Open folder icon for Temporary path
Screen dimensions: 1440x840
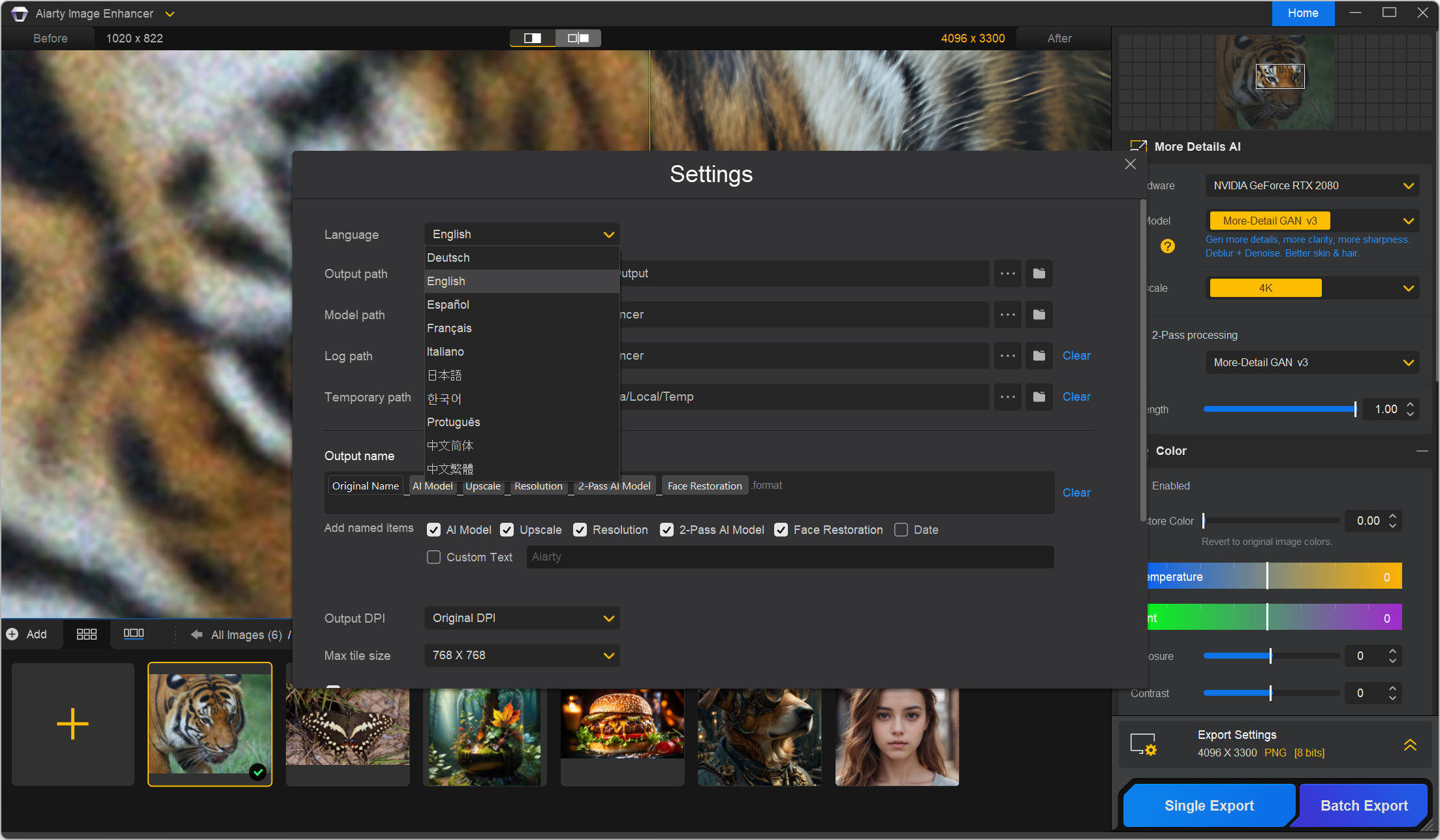click(1039, 397)
